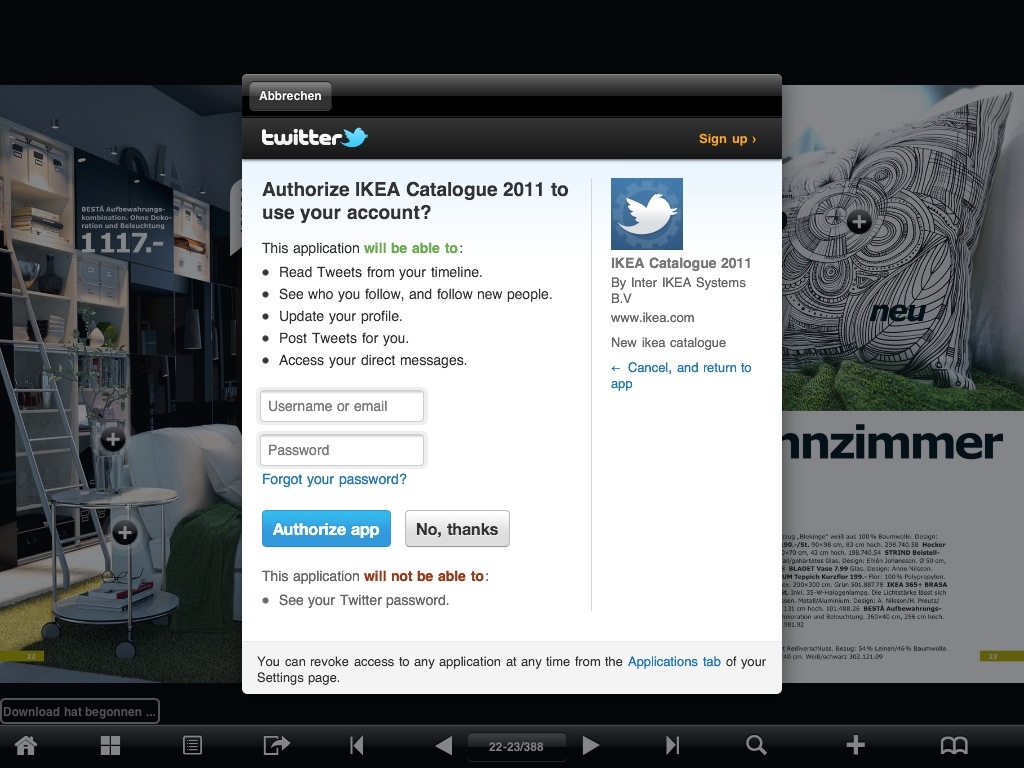Go to next page with right arrow
This screenshot has height=768, width=1024.
click(590, 745)
